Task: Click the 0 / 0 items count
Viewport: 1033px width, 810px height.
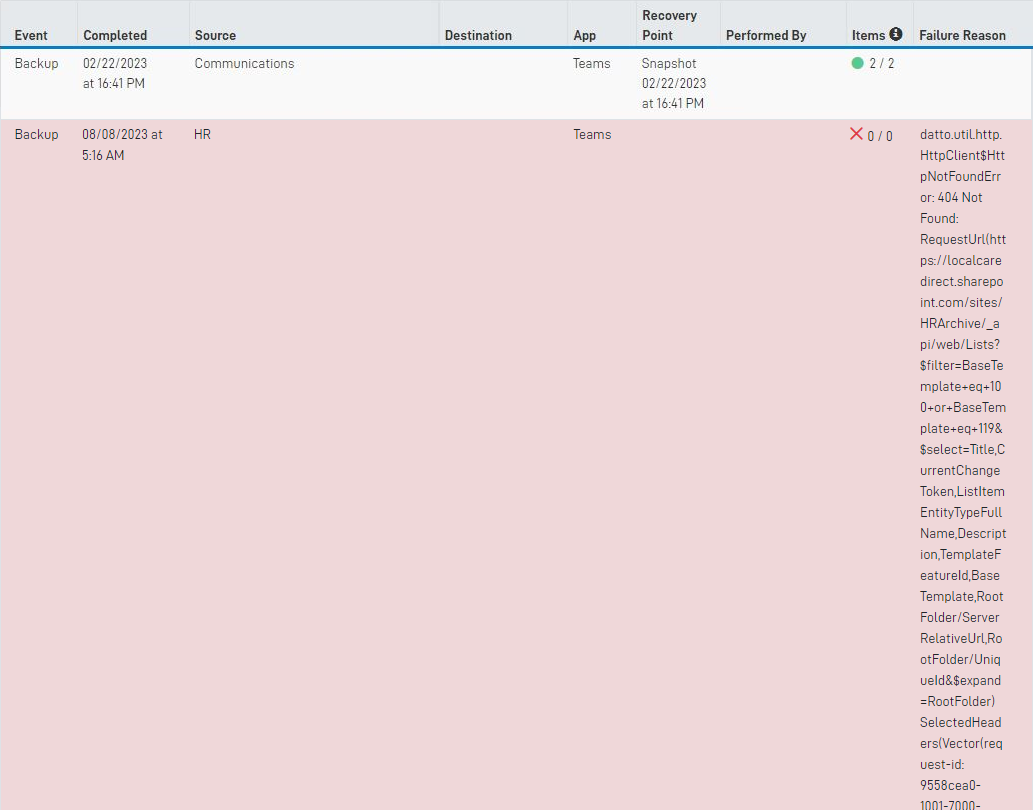Action: point(880,136)
